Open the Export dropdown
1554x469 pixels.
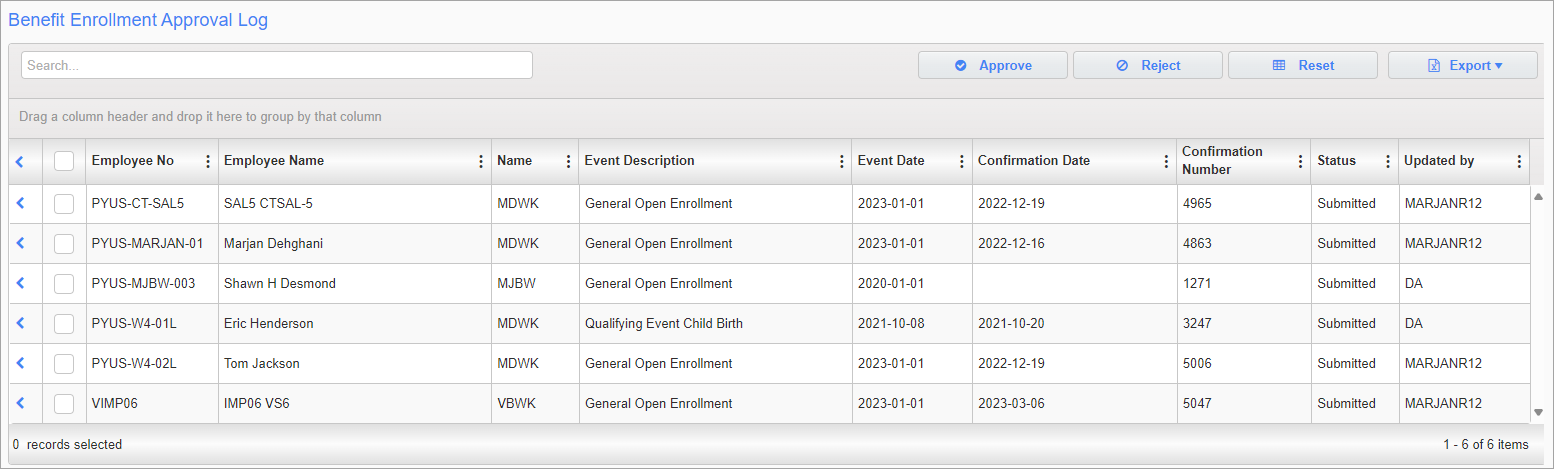tap(1462, 65)
